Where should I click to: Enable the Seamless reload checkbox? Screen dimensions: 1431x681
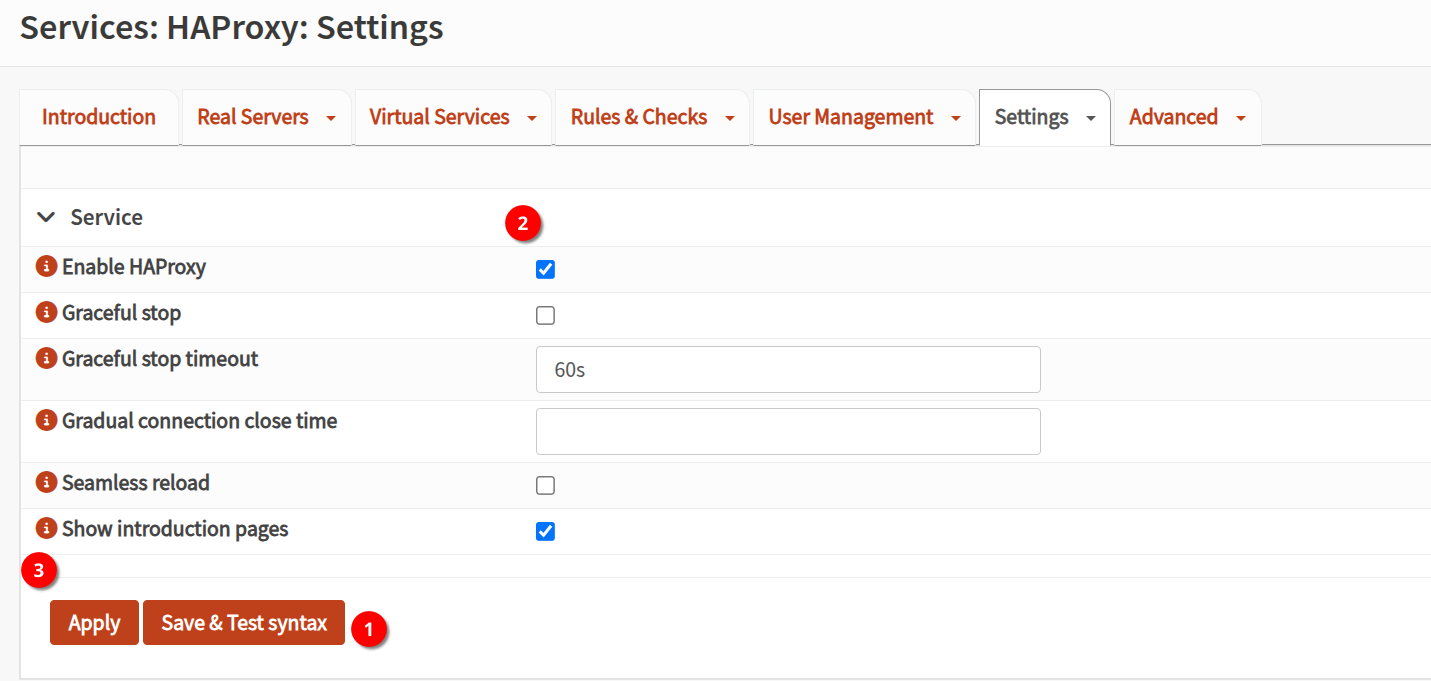point(545,486)
